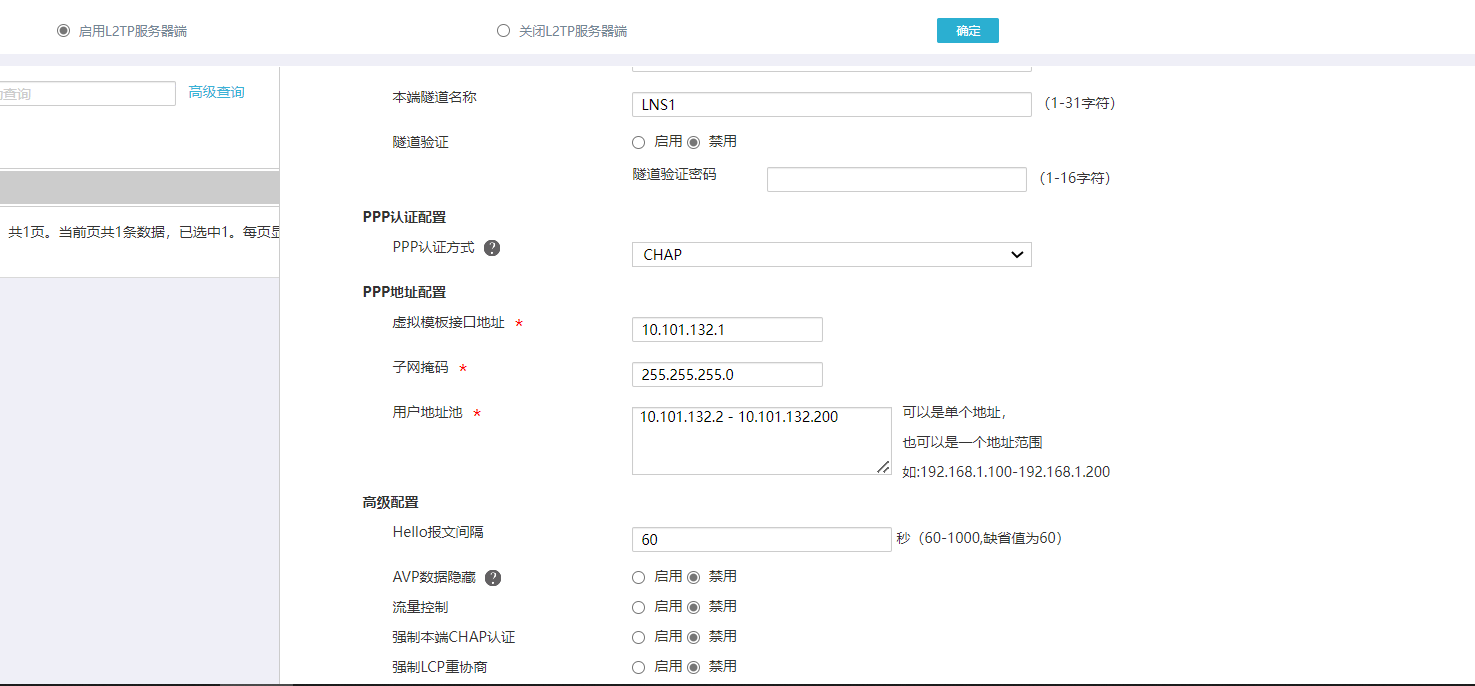
Task: Click the 隧道验证密码 input field
Action: click(897, 179)
